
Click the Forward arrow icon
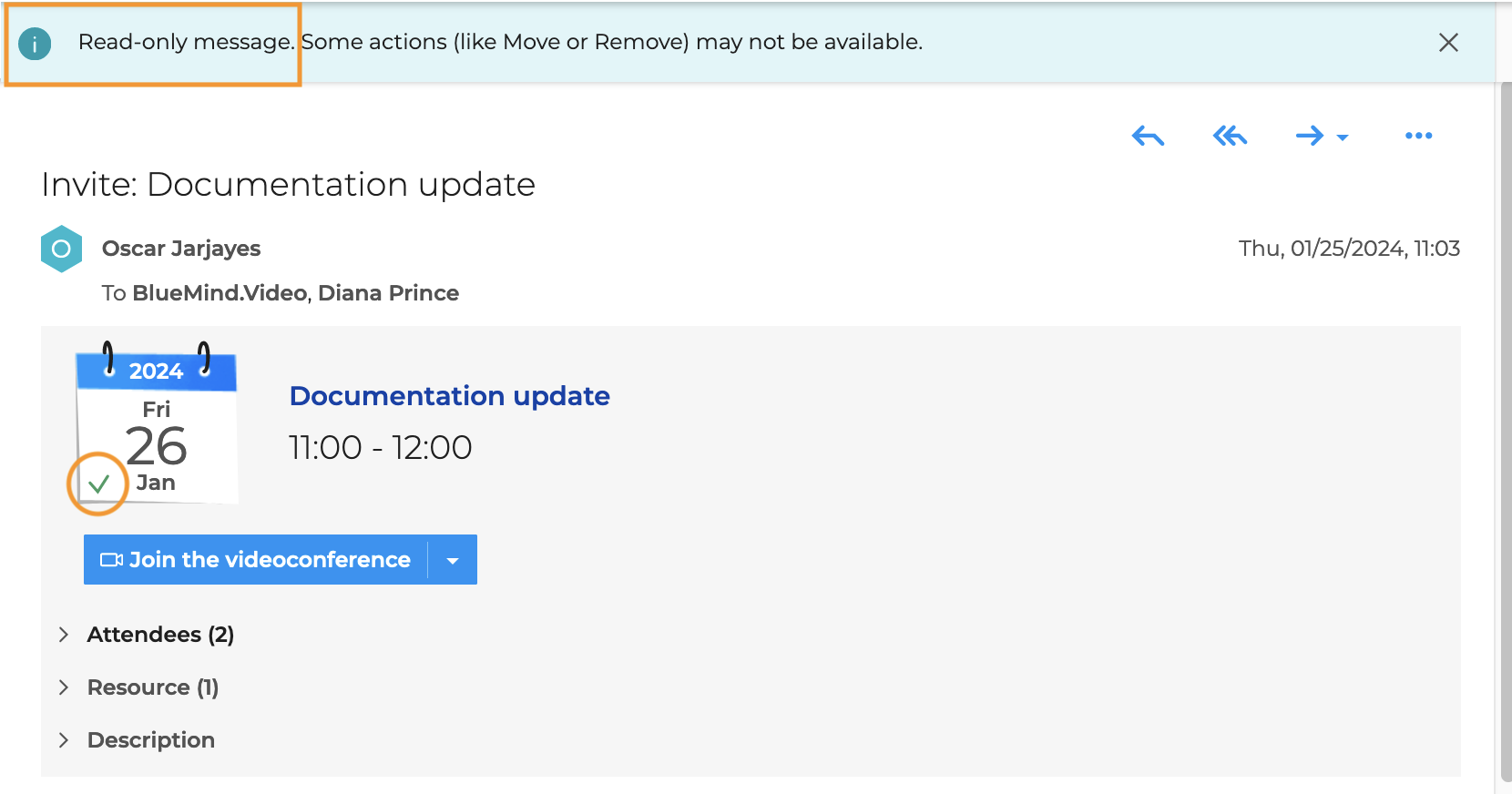point(1309,137)
